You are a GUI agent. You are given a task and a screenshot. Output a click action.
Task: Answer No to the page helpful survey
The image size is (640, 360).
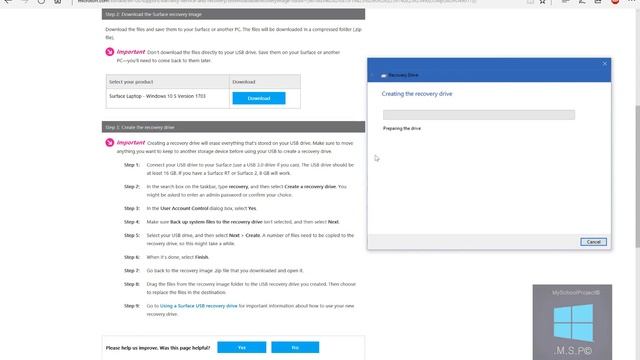tap(295, 347)
